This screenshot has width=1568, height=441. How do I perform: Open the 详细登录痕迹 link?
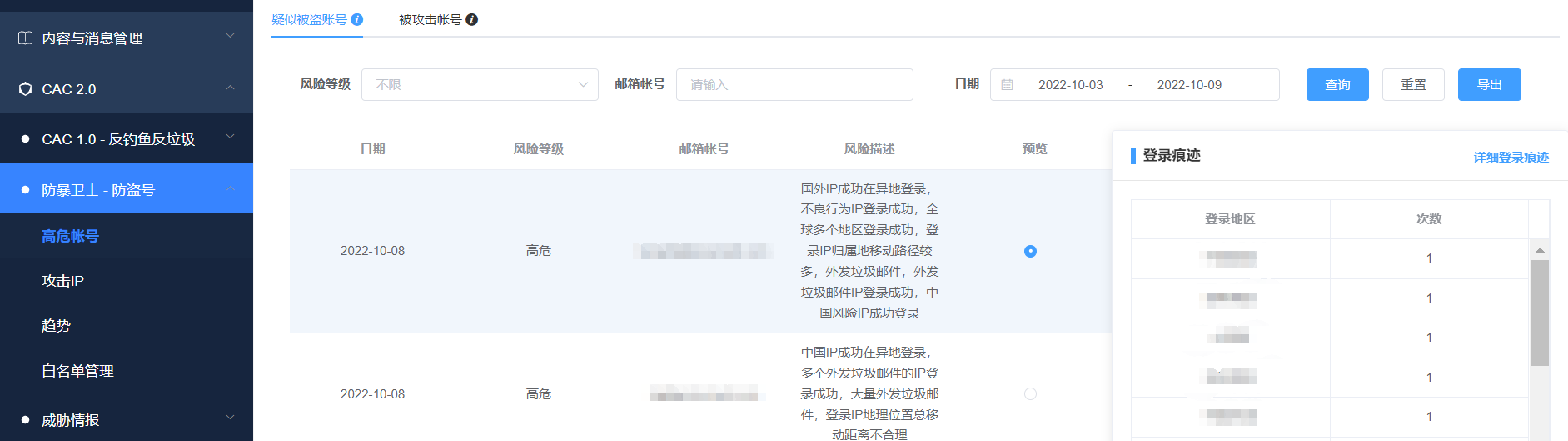[x=1511, y=157]
